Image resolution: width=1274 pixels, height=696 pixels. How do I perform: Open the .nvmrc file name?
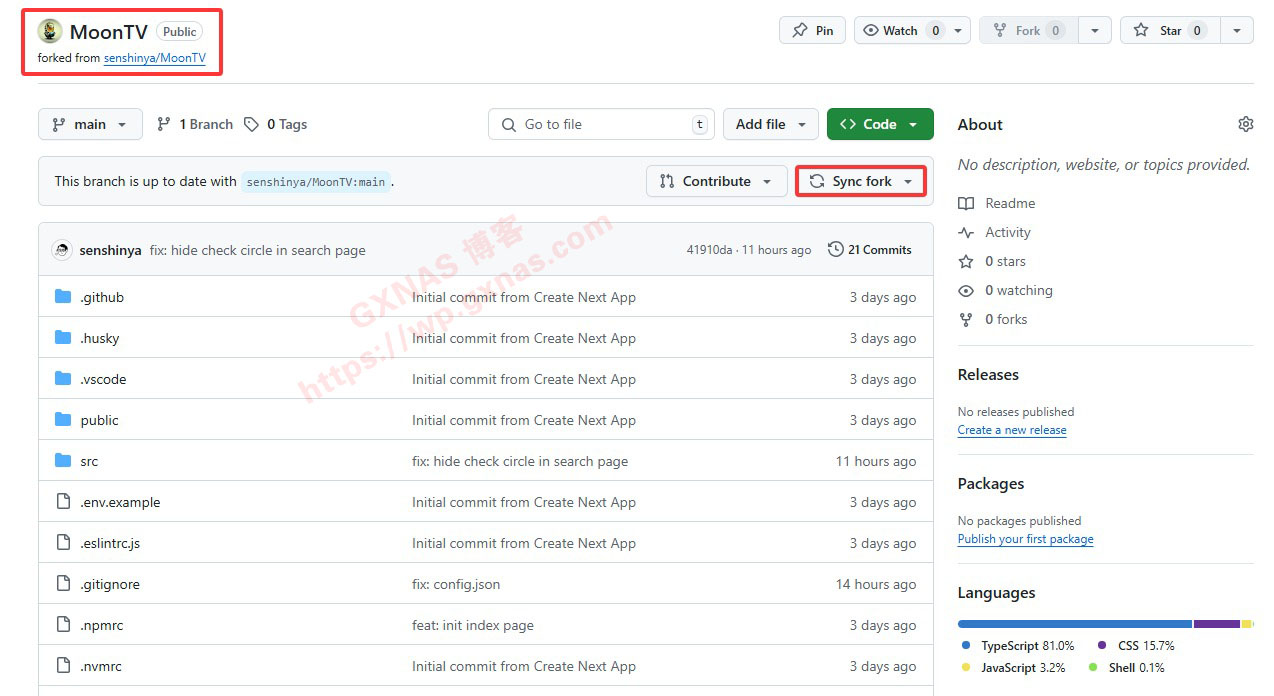[x=101, y=666]
